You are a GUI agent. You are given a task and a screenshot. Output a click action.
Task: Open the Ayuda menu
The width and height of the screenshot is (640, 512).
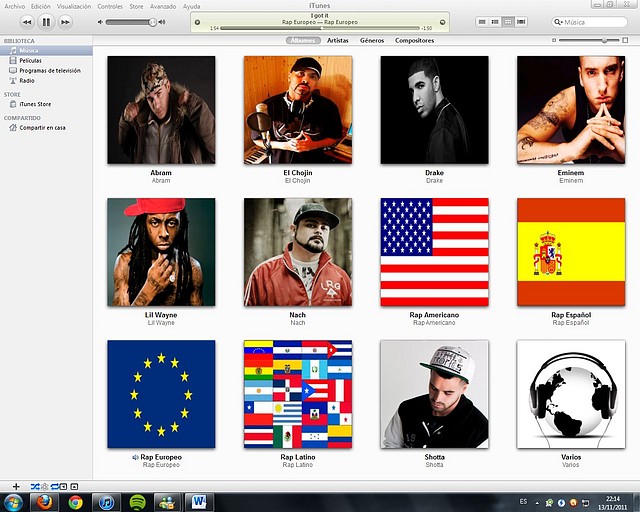point(191,7)
